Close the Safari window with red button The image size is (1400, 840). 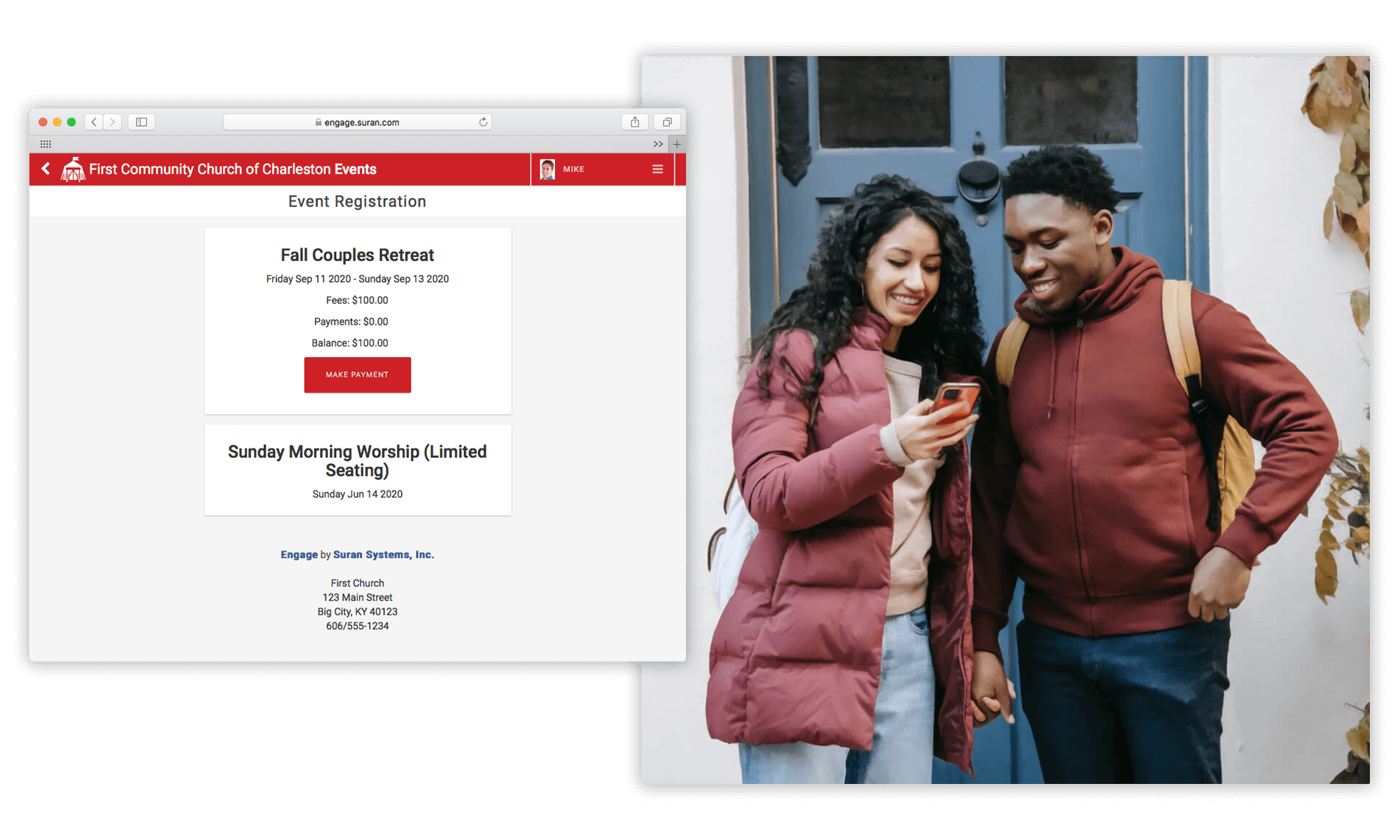click(x=43, y=122)
